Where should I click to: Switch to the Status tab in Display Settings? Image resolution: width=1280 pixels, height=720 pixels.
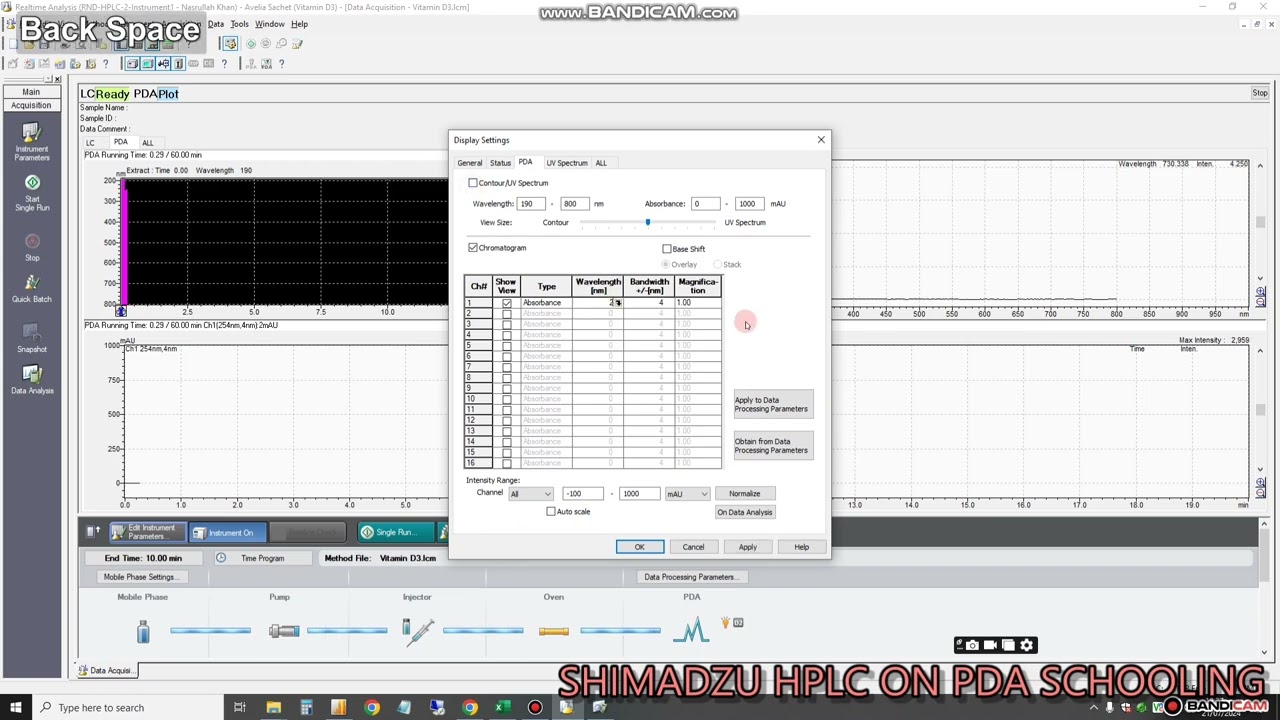click(500, 163)
